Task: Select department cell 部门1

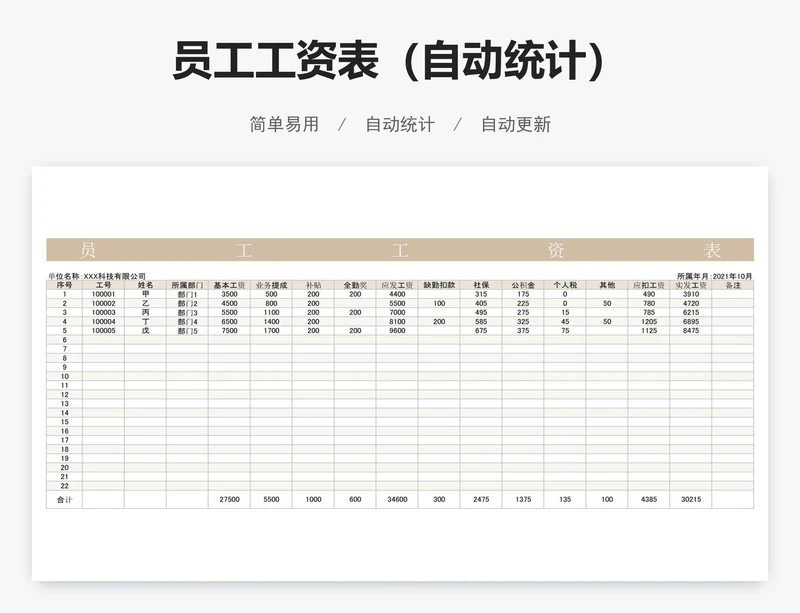Action: [187, 295]
